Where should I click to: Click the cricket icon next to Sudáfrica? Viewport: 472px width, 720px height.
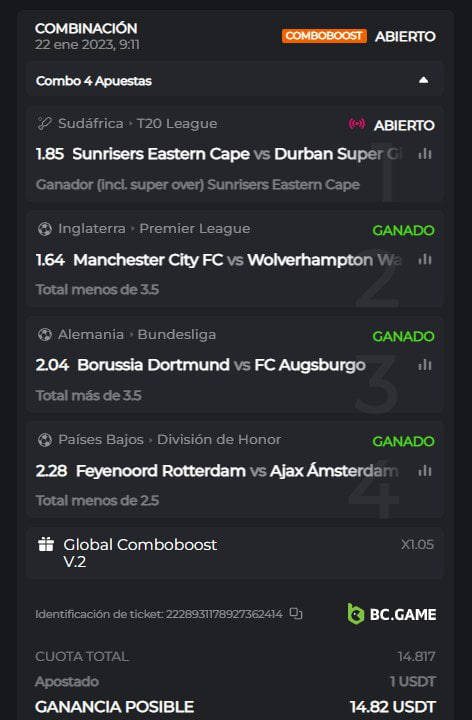pos(45,124)
